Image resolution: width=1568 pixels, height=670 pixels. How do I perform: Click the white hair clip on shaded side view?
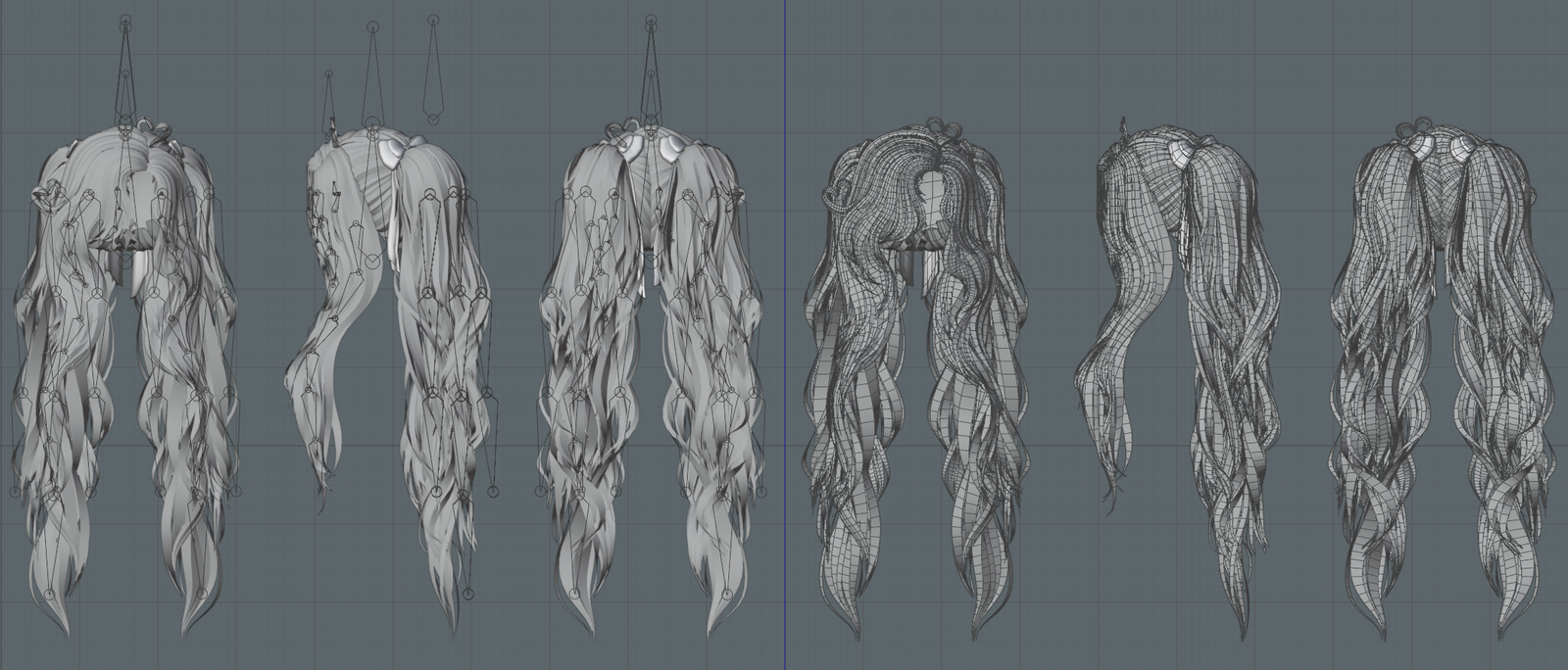[x=392, y=154]
